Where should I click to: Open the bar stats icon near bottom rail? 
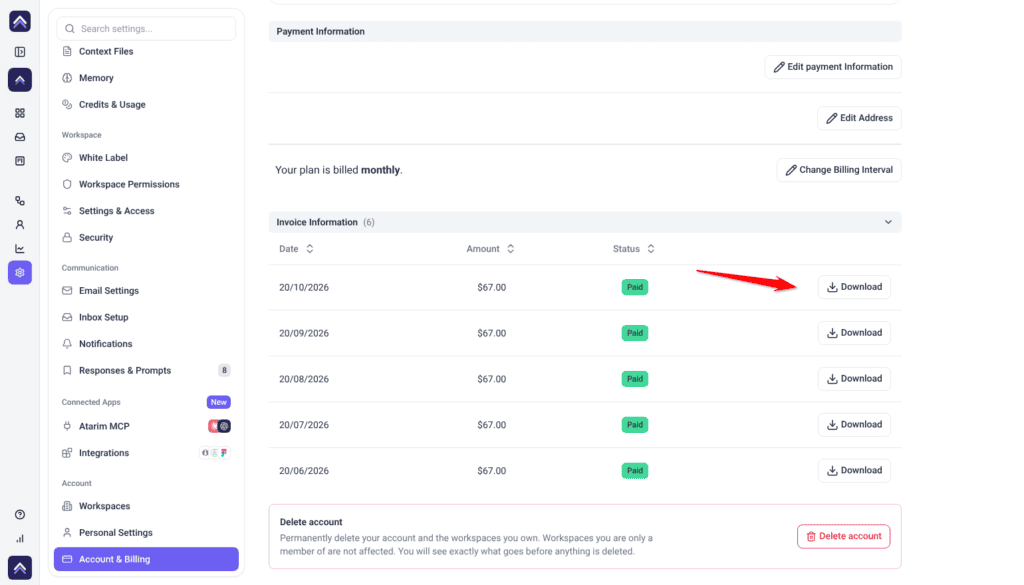(x=20, y=539)
